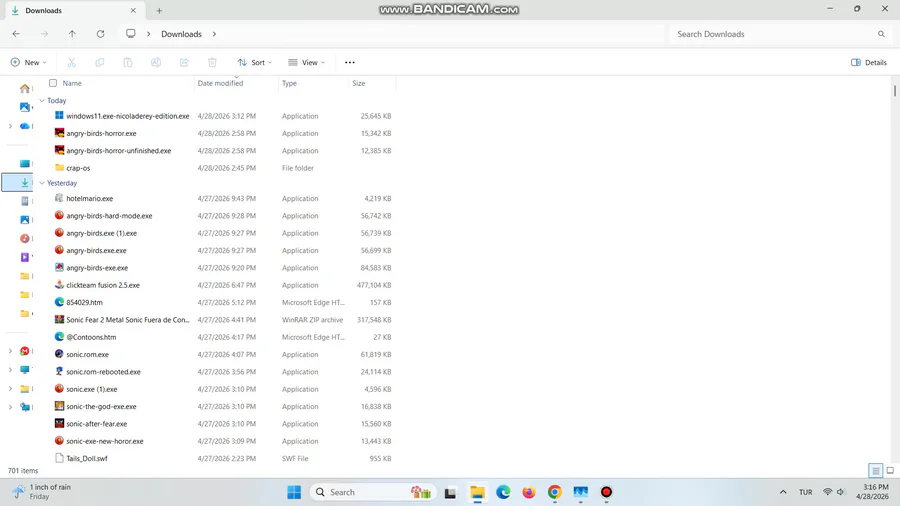900x506 pixels.
Task: Add a new File Explorer tab
Action: pyautogui.click(x=159, y=10)
